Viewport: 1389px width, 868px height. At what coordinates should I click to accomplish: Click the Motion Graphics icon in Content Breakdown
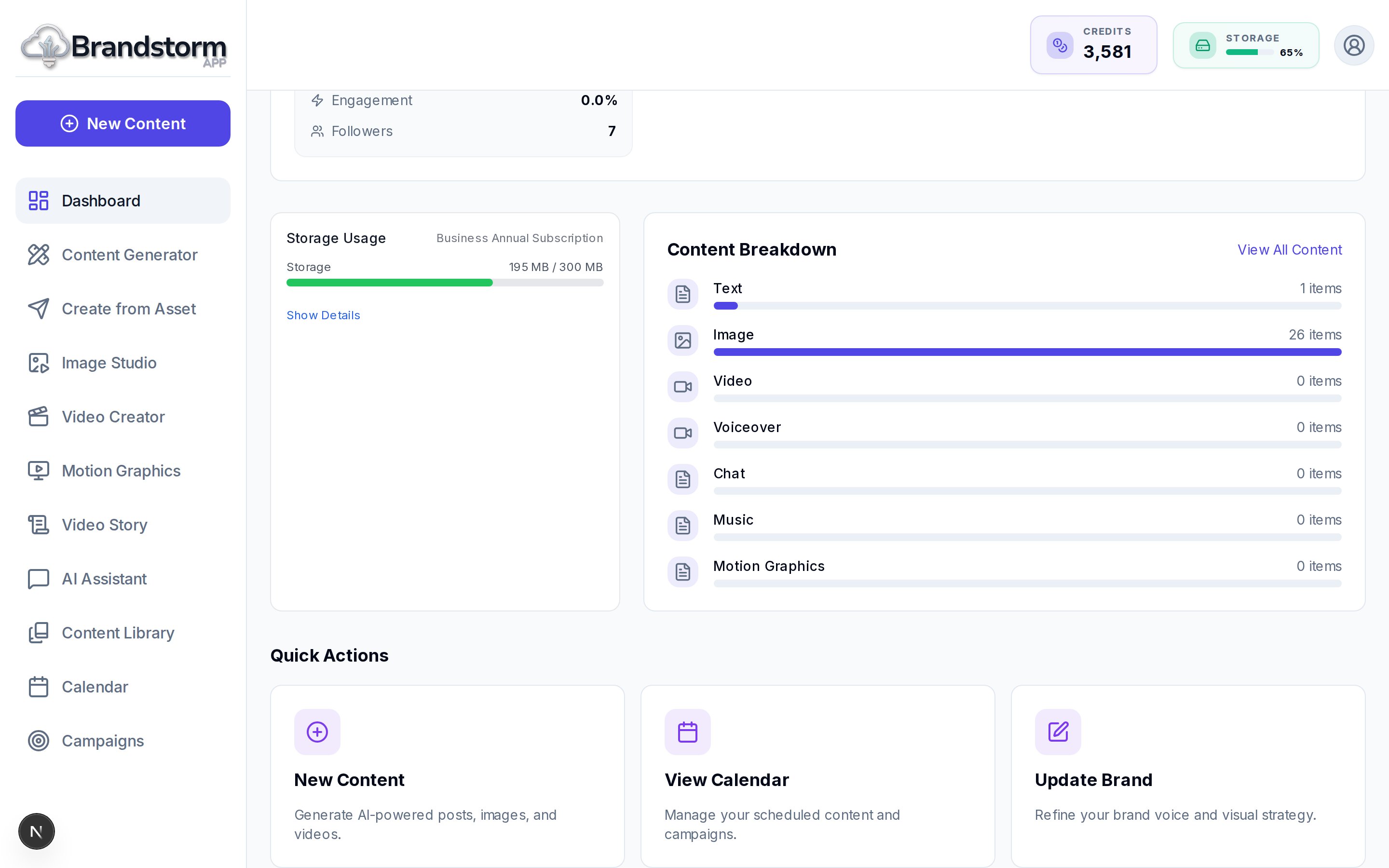682,572
